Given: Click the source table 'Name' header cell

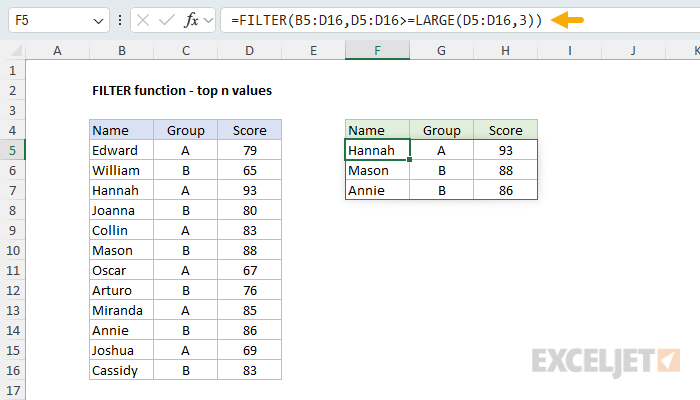Looking at the screenshot, I should click(121, 130).
